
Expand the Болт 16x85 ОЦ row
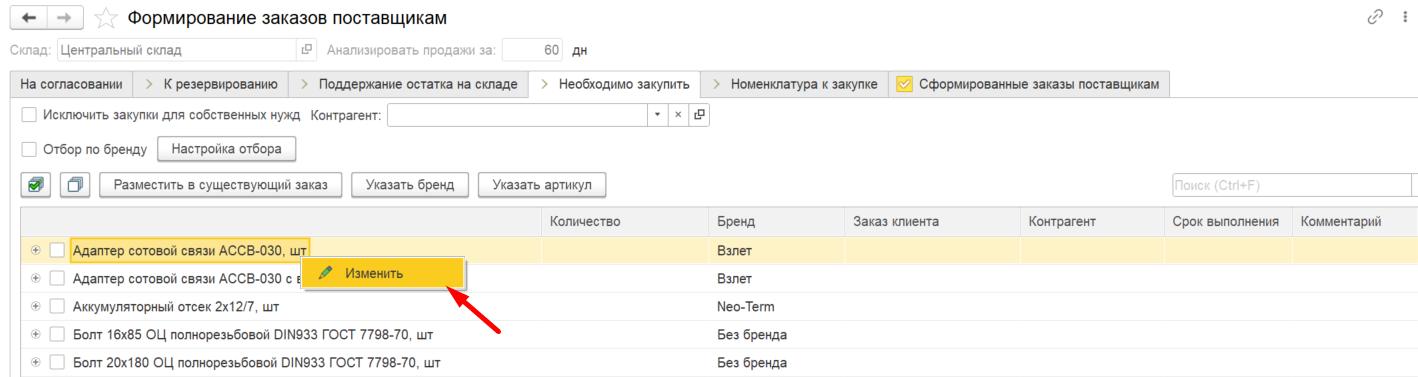pyautogui.click(x=36, y=334)
